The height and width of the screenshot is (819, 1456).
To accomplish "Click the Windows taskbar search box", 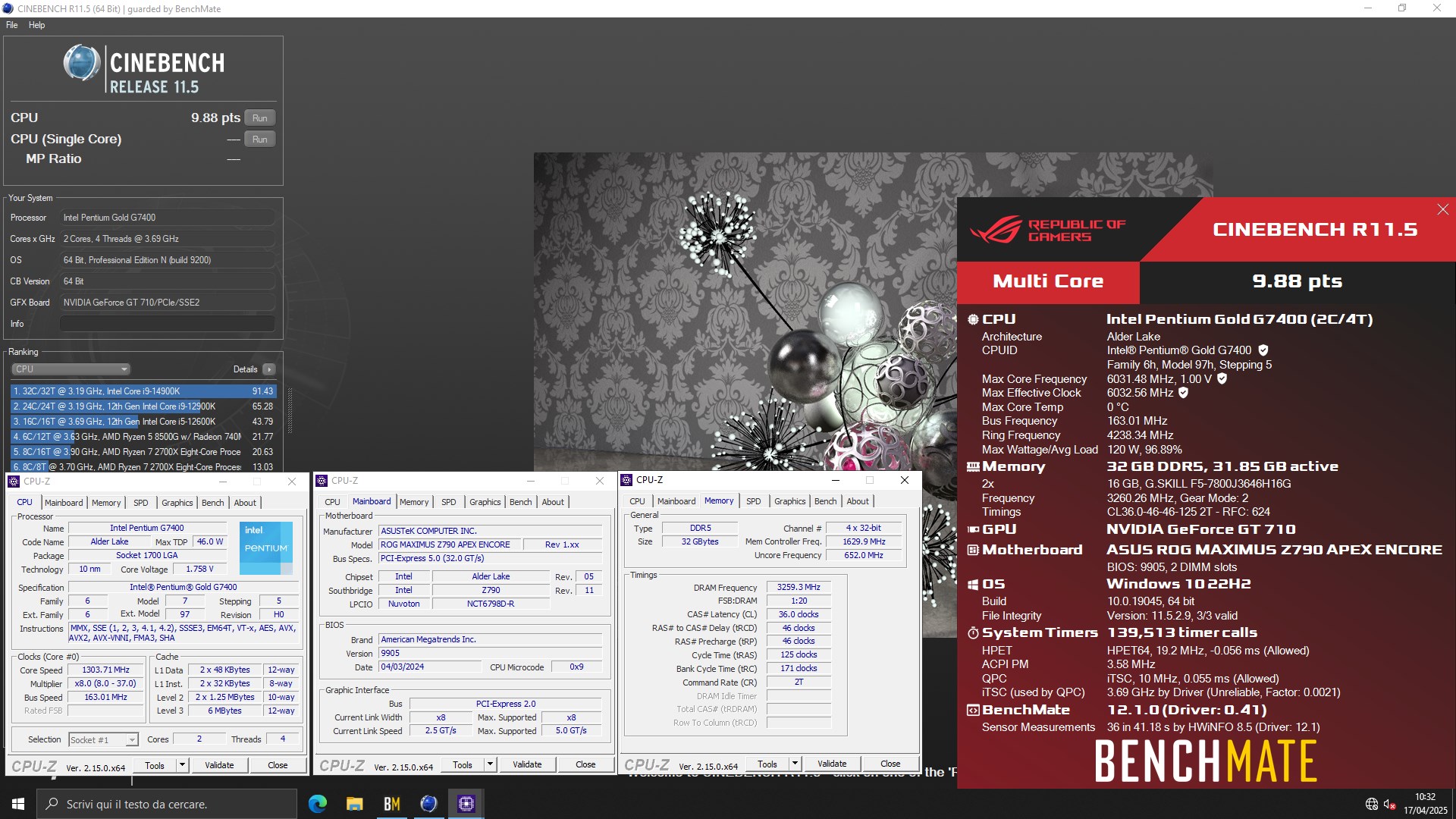I will click(167, 804).
